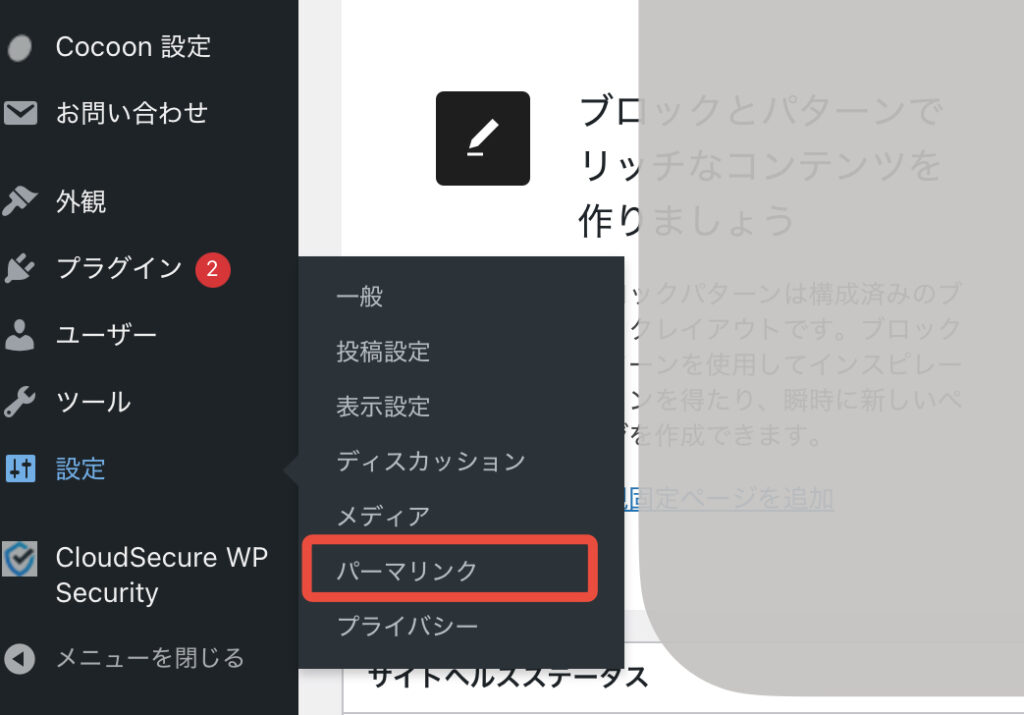
Task: Choose 表示設定 in the flyout menu
Action: coord(383,406)
